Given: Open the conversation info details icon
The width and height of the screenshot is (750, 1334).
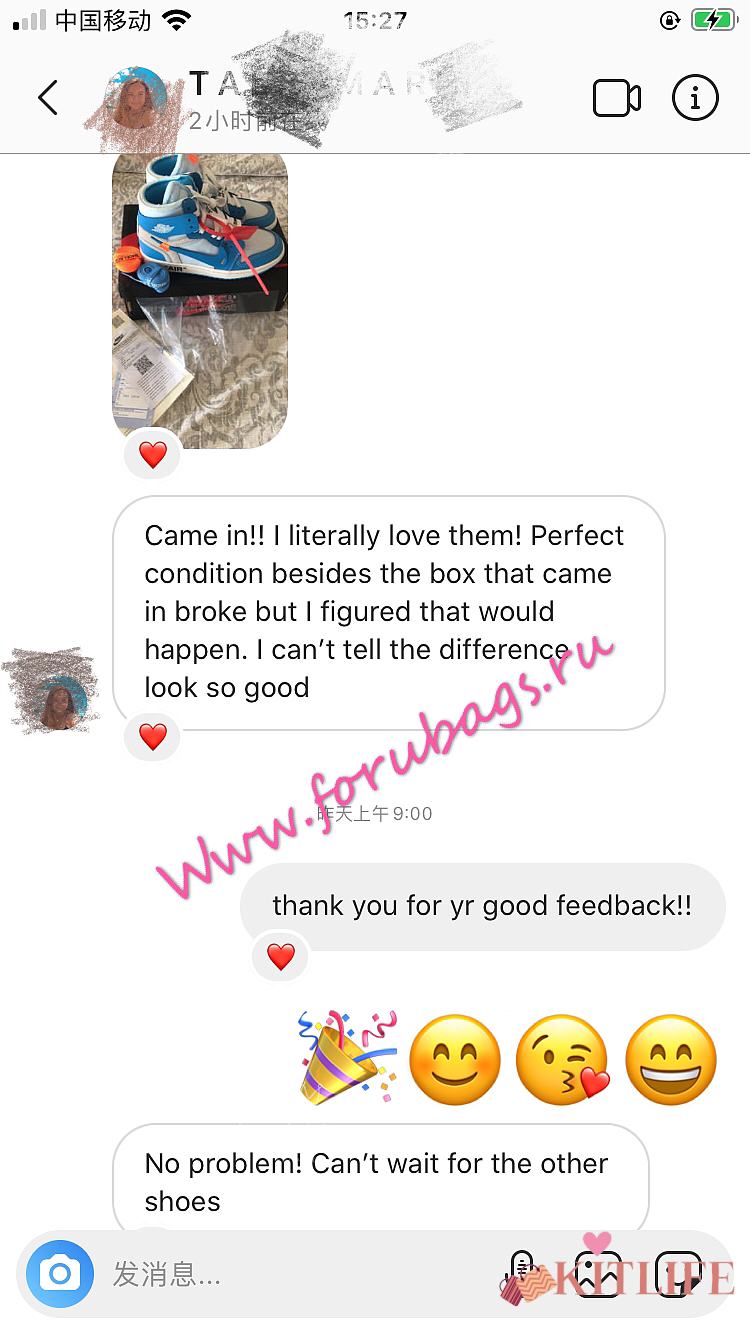Looking at the screenshot, I should pos(695,98).
